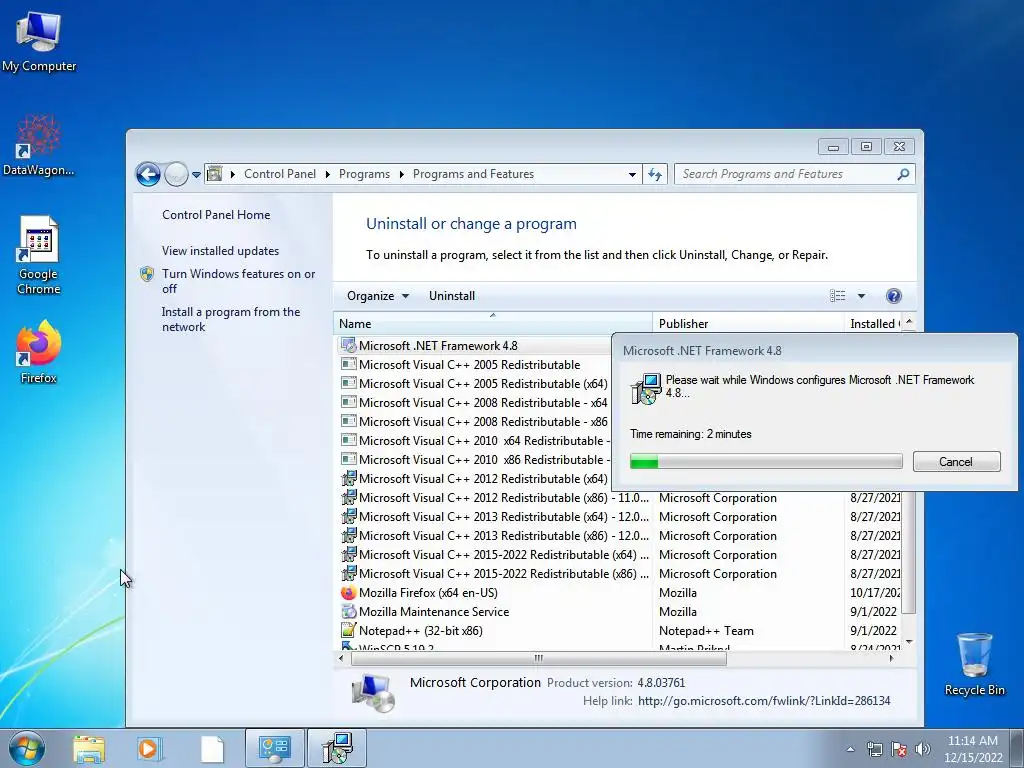The height and width of the screenshot is (768, 1024).
Task: Click the Action Center flag tray icon
Action: click(899, 749)
